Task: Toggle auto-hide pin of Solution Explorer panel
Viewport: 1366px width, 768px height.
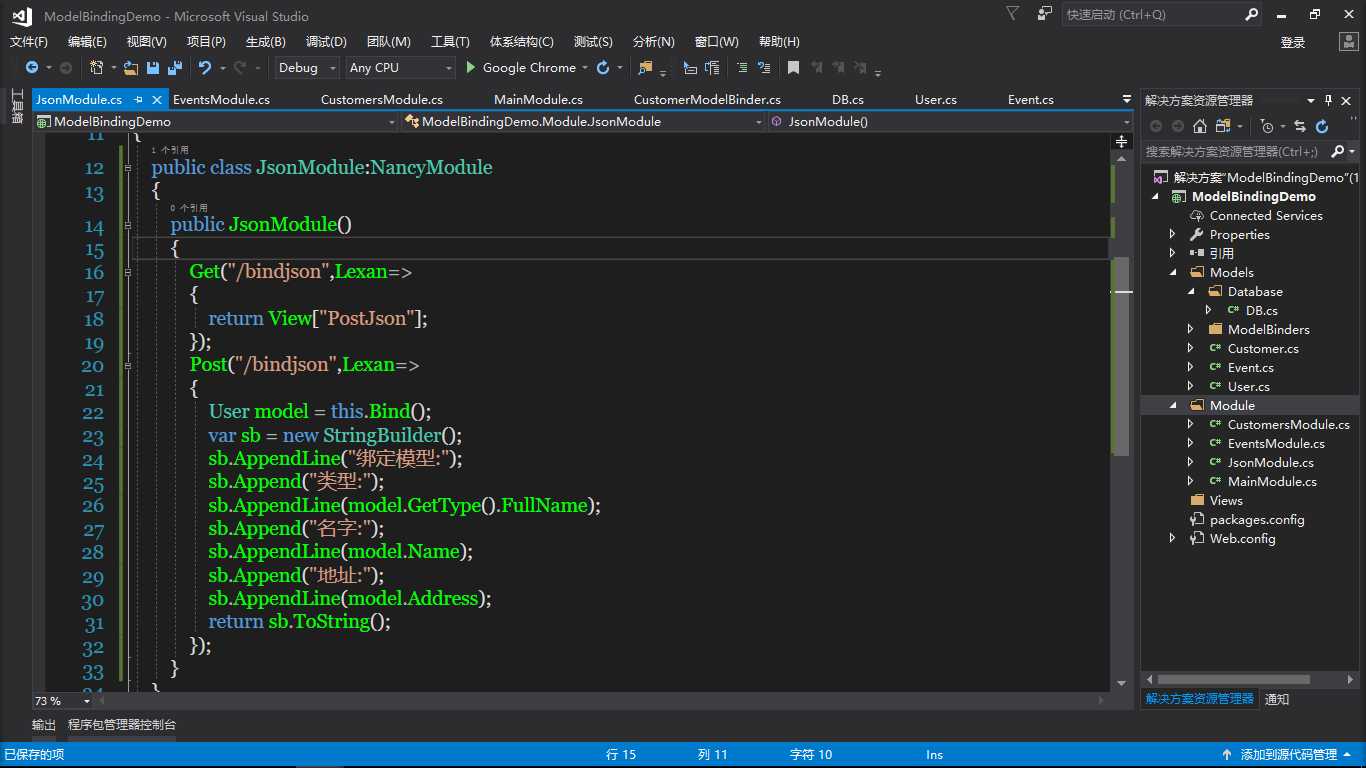Action: (x=1329, y=100)
